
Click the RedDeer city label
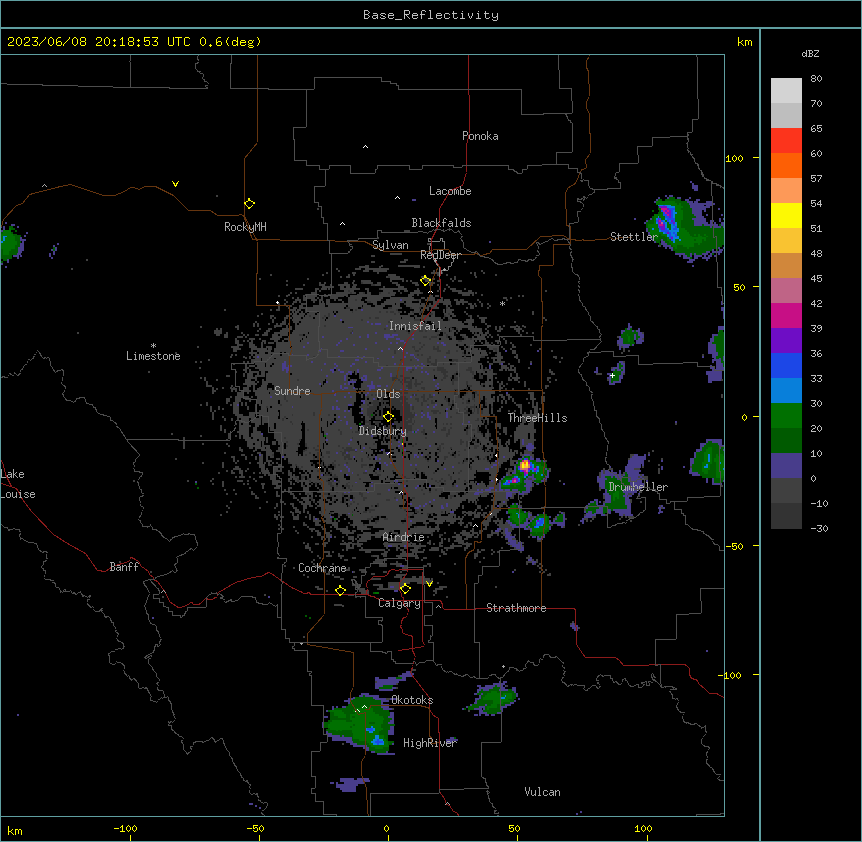tap(440, 255)
